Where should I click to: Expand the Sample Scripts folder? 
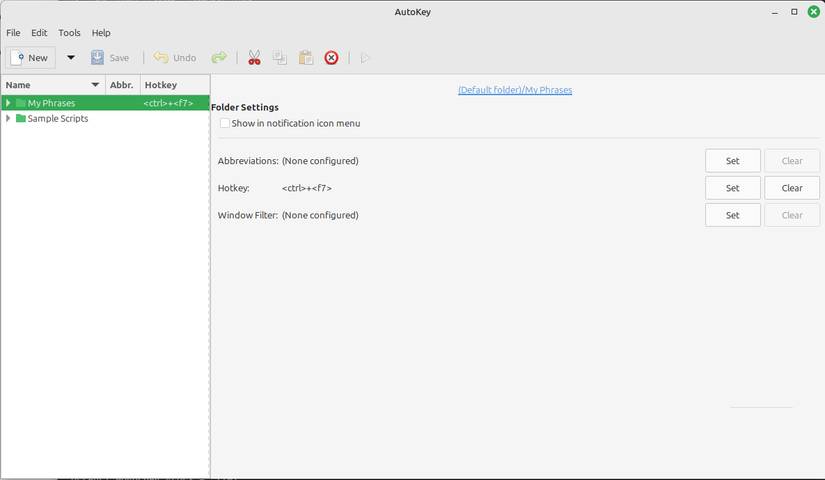coord(8,119)
